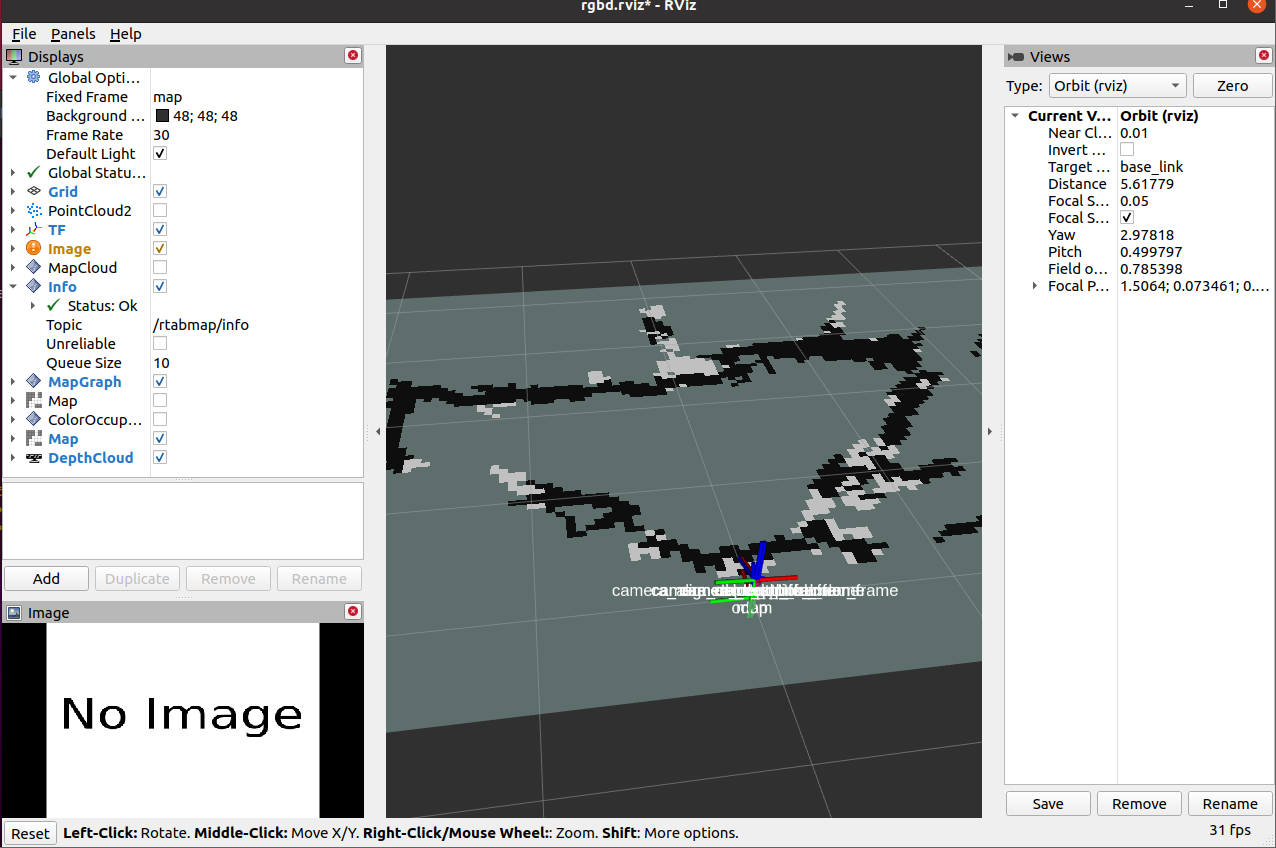The image size is (1276, 848).
Task: Click the Views panel header icon
Action: pyautogui.click(x=1017, y=56)
